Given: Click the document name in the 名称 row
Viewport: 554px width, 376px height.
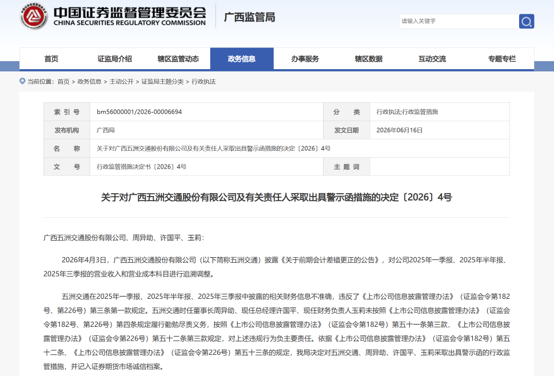Looking at the screenshot, I should 213,148.
